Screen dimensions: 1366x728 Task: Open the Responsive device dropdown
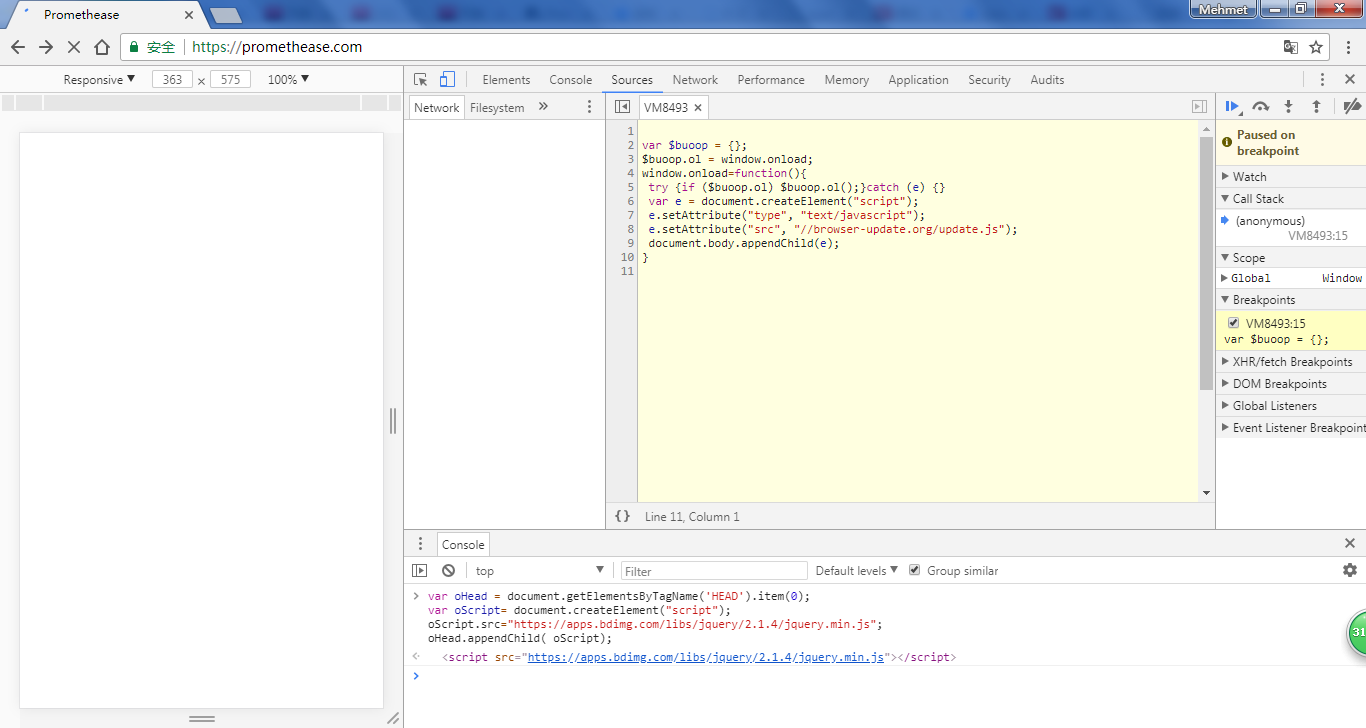99,80
